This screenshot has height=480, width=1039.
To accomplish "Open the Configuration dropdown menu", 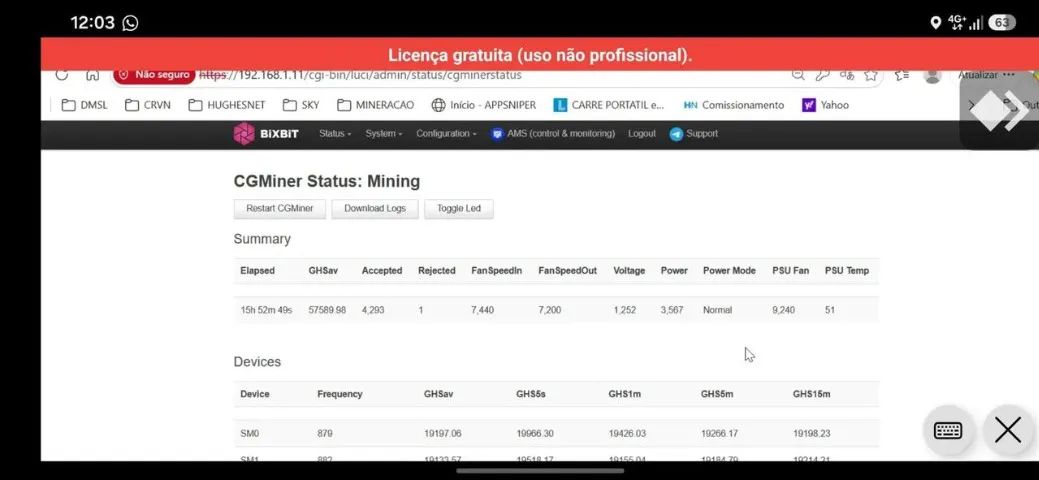I will pyautogui.click(x=446, y=133).
